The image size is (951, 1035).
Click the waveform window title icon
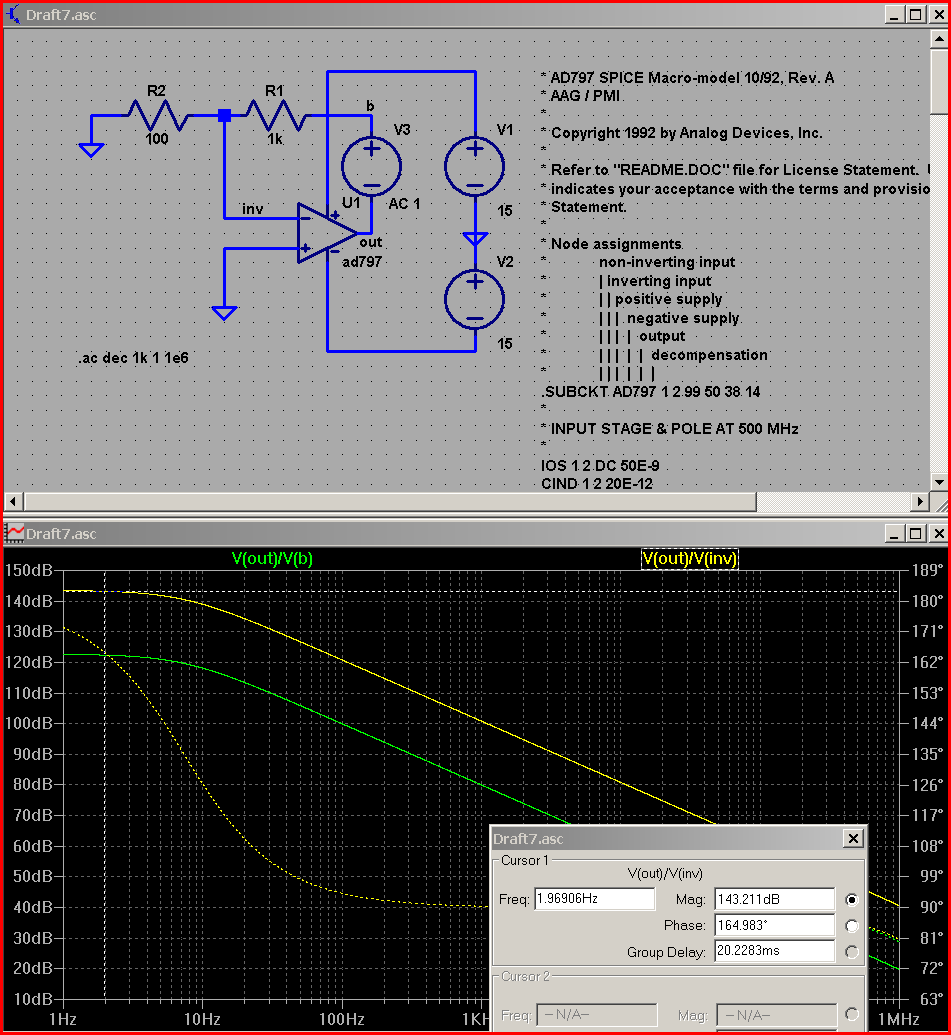coord(14,533)
